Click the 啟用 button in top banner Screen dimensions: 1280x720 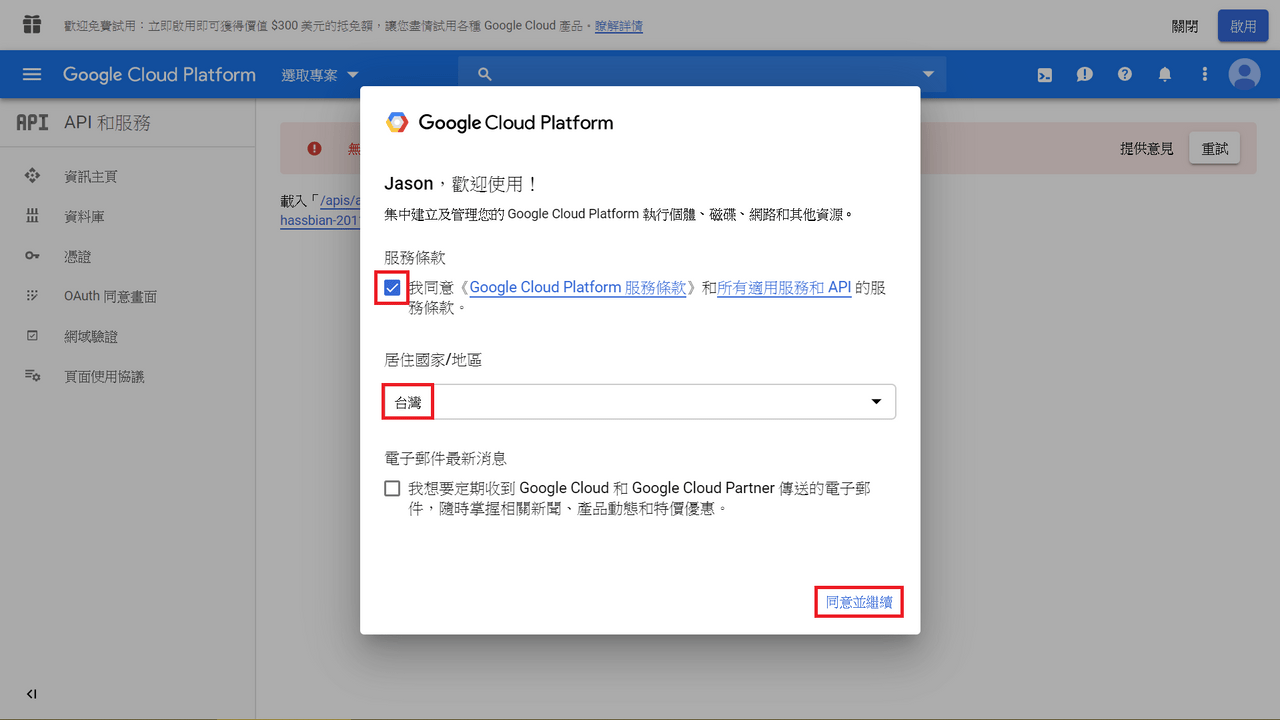pos(1243,26)
